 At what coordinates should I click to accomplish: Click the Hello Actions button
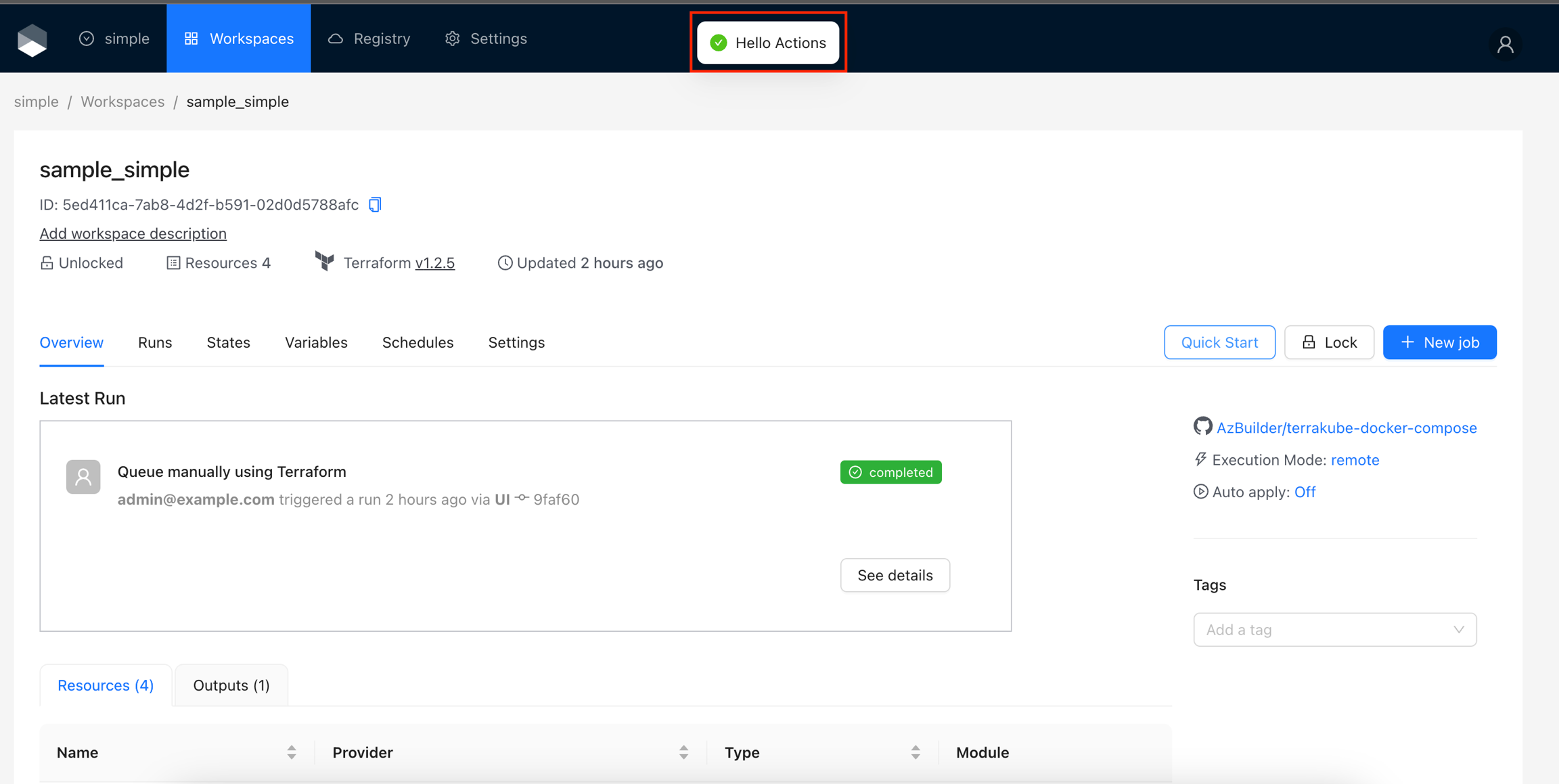(768, 43)
